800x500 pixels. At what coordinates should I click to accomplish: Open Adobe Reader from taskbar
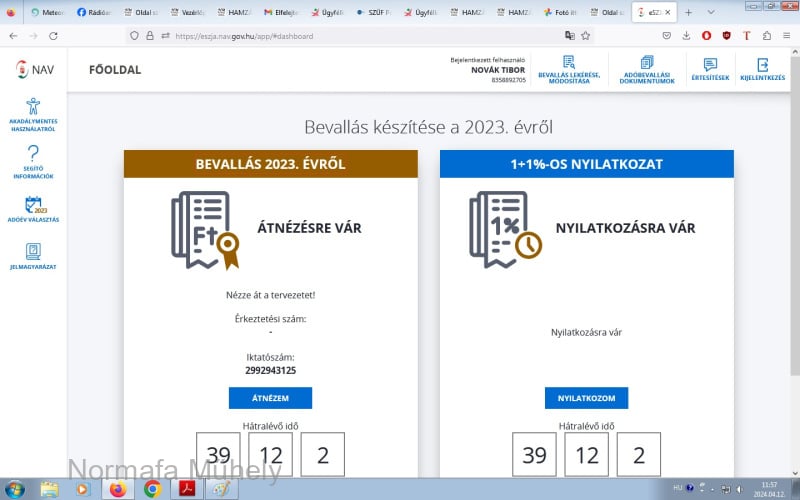pos(187,489)
